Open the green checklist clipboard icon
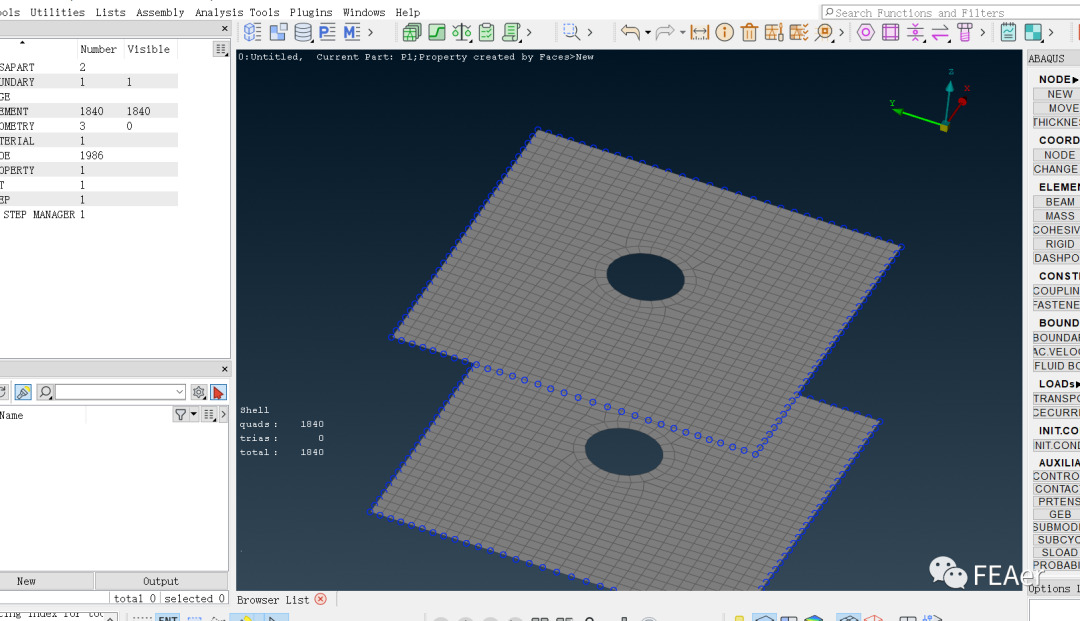Screen dimensions: 1080x621 (486, 32)
